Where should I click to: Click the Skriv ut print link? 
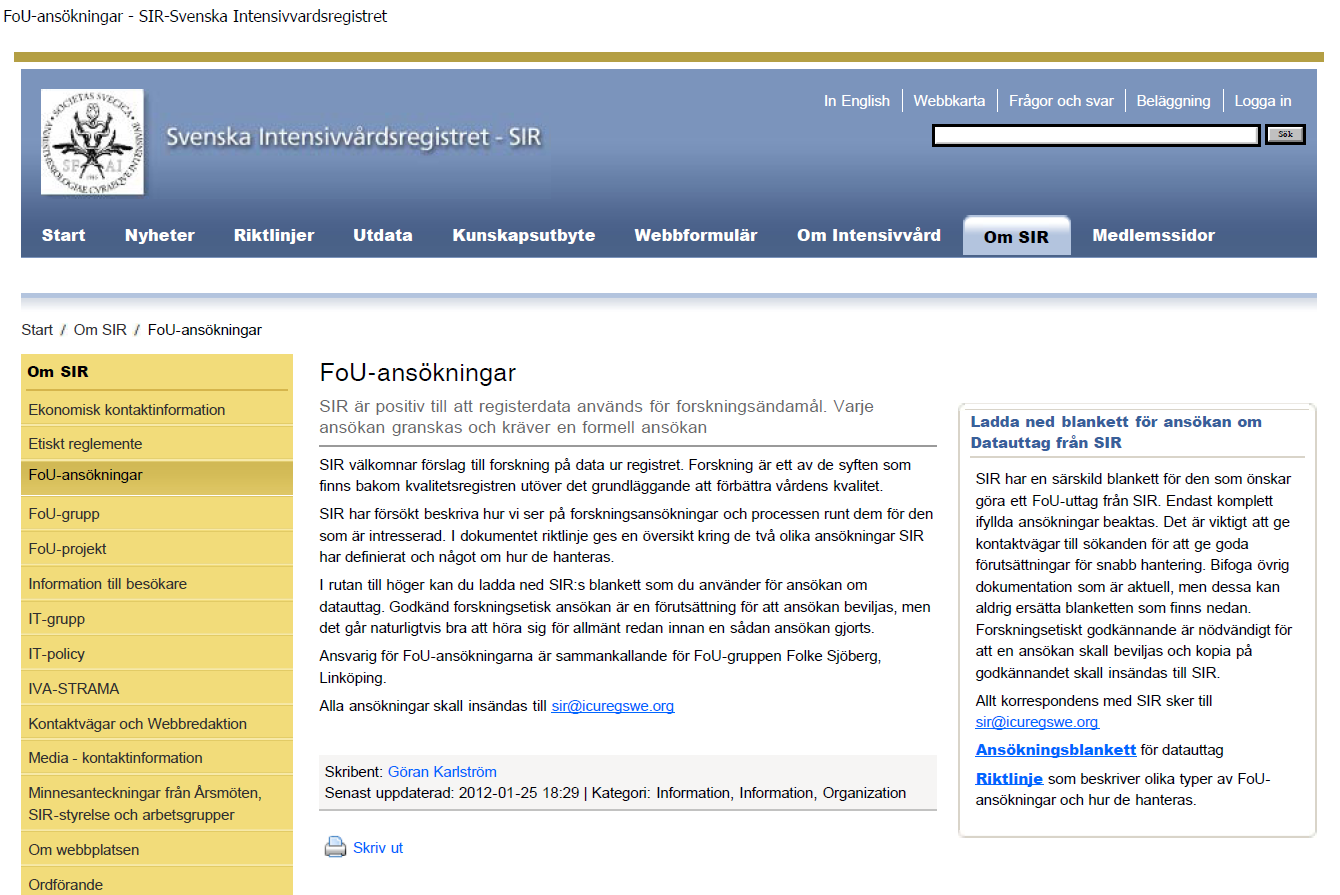coord(378,848)
